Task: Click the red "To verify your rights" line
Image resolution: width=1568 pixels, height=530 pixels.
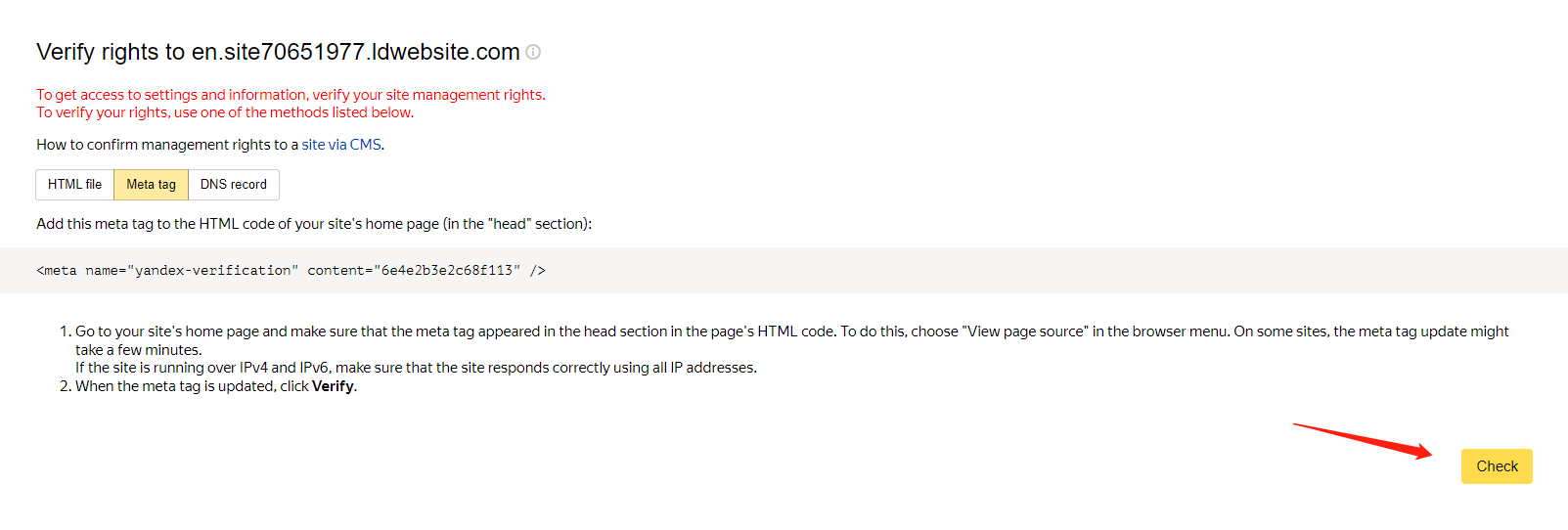Action: (x=225, y=112)
